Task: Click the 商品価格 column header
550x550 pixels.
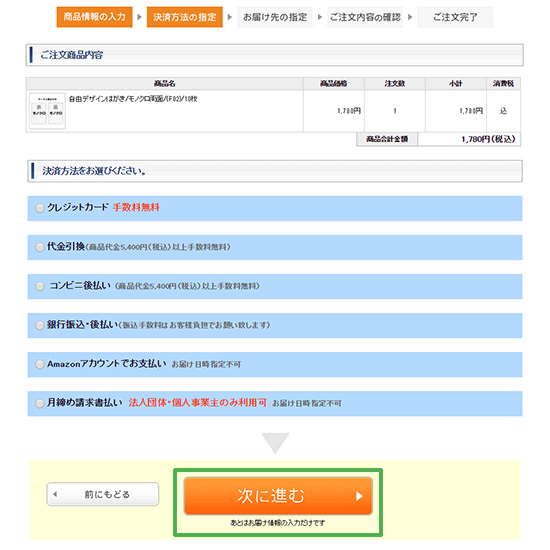Action: [x=334, y=83]
